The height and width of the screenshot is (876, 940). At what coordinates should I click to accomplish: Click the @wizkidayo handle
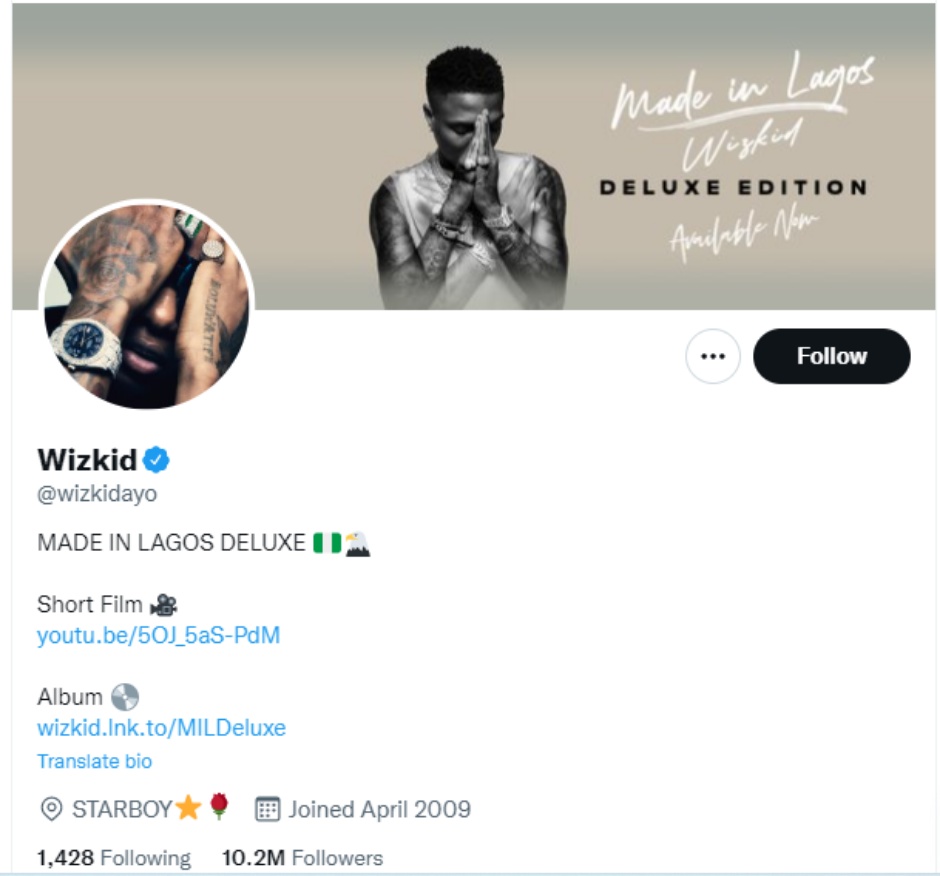[x=97, y=493]
